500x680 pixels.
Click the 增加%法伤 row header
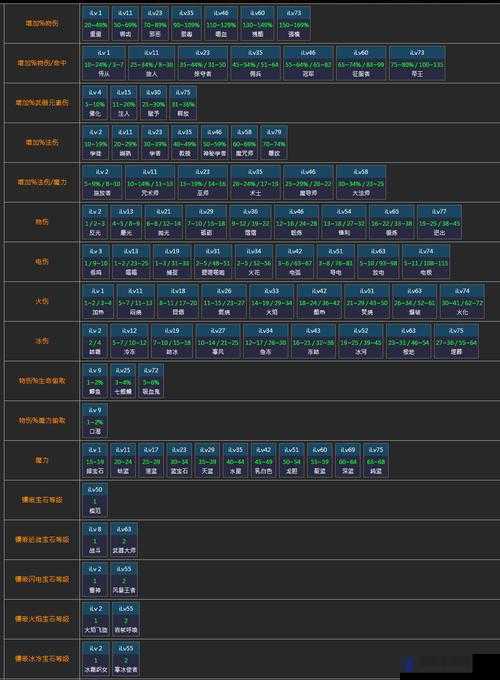[42, 143]
